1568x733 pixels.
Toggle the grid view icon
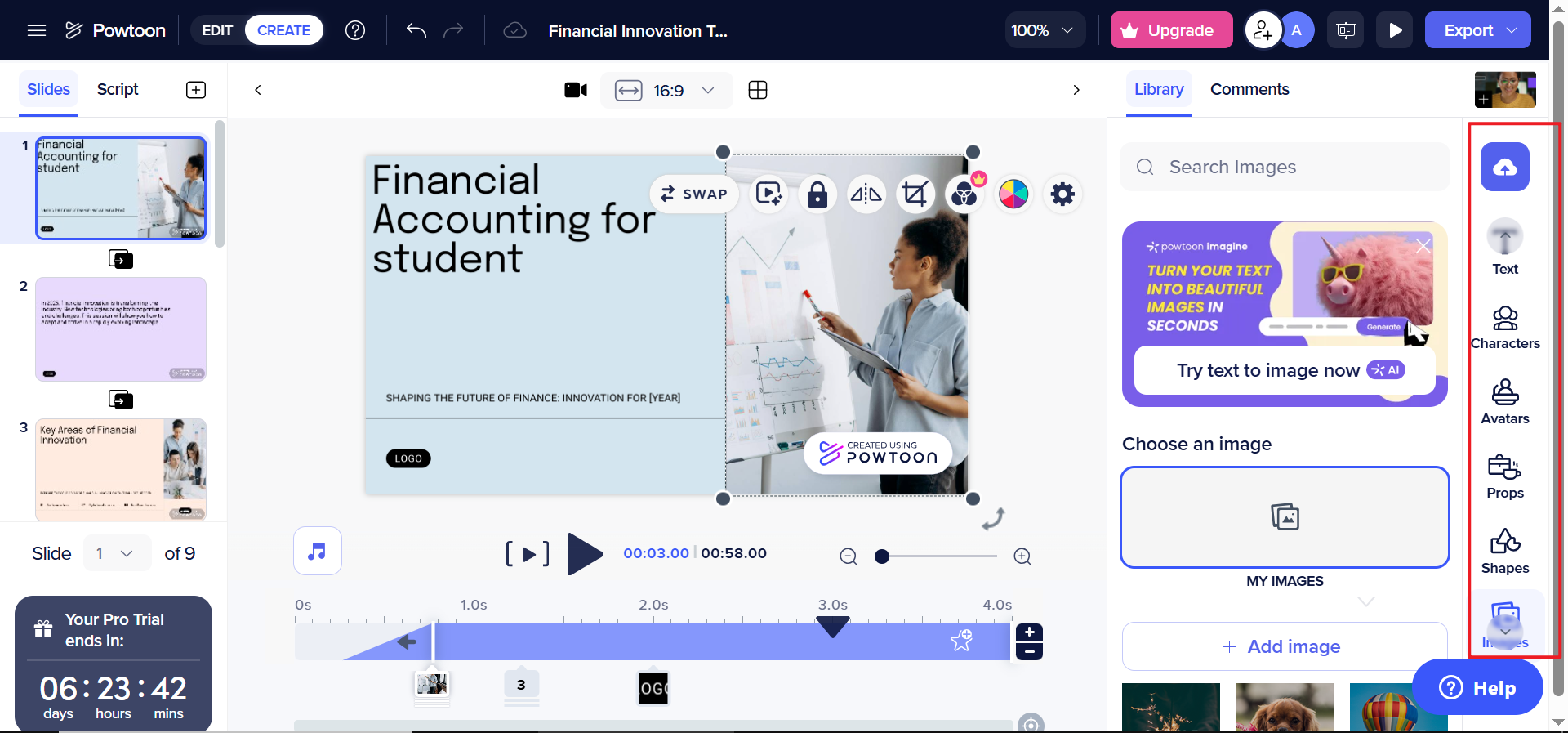758,90
